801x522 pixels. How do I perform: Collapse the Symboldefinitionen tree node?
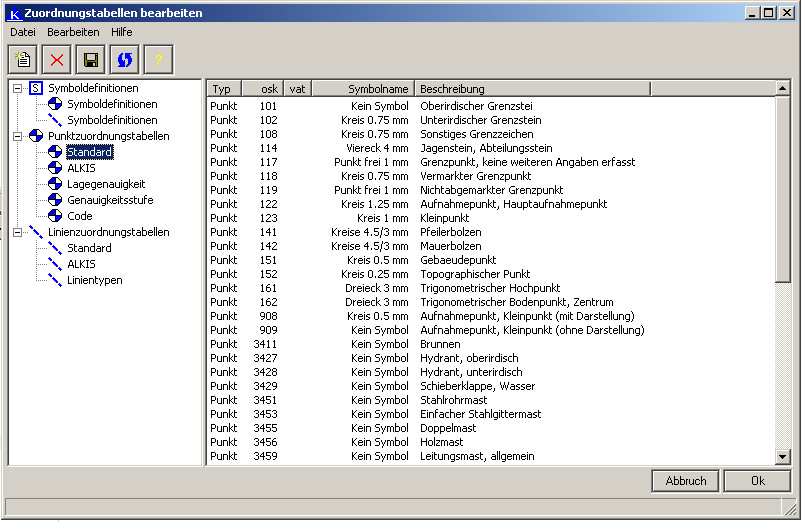17,88
